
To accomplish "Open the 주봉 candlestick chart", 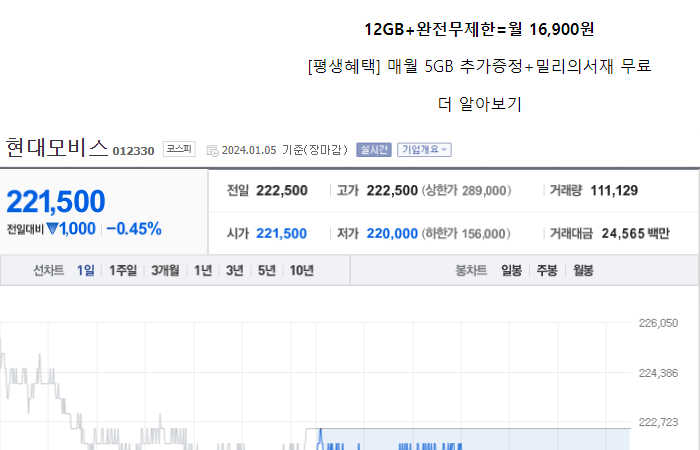I will 547,270.
